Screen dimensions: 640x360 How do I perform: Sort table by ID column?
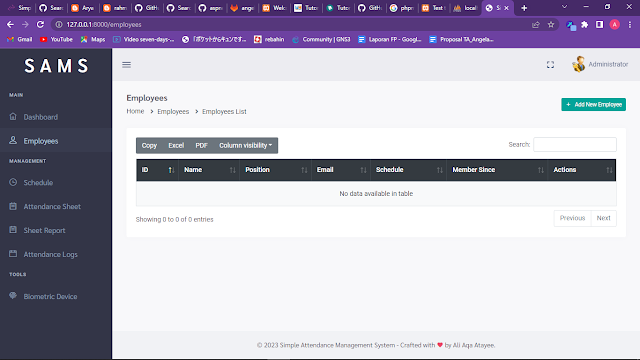(x=157, y=170)
